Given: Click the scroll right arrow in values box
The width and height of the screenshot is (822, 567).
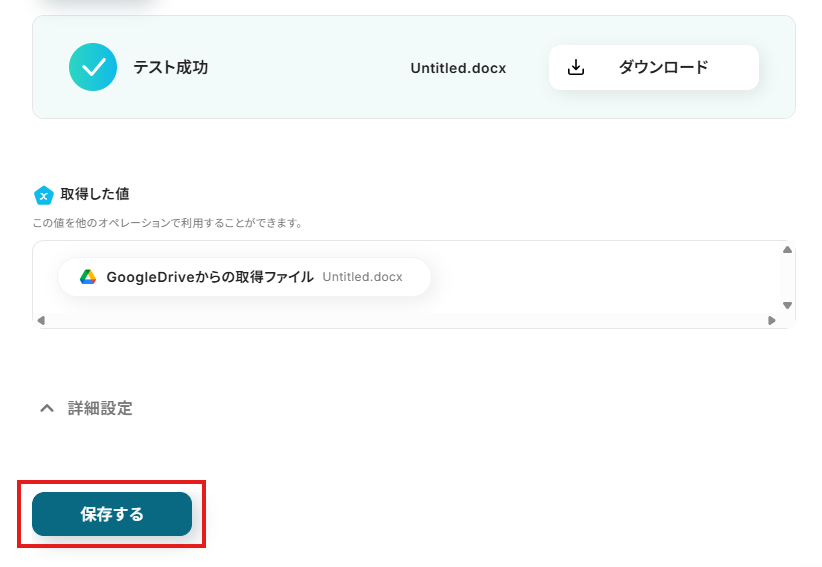Looking at the screenshot, I should pos(772,320).
